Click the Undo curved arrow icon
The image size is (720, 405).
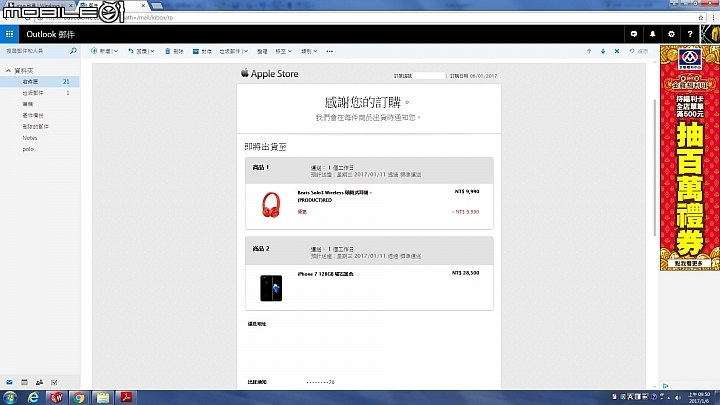632,51
